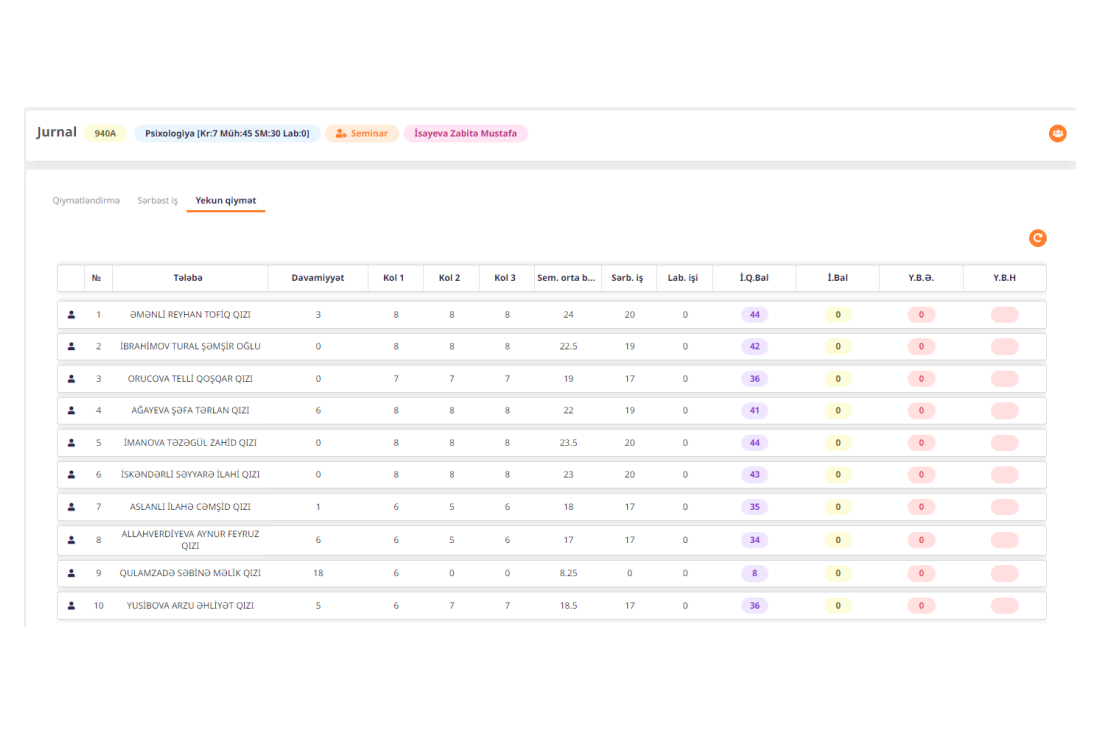This screenshot has width=1100, height=734.
Task: Click the İsayeva Zabitə Mustafa tag
Action: pos(465,133)
